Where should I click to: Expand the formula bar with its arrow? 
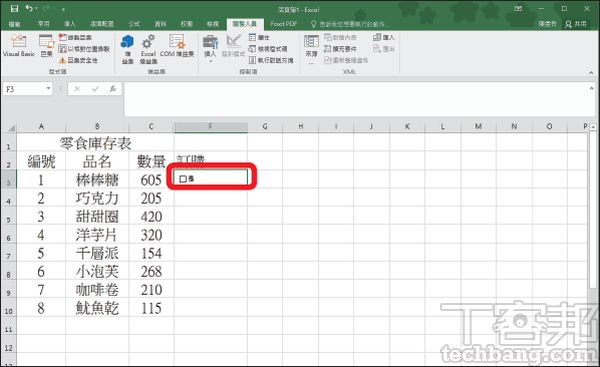592,88
